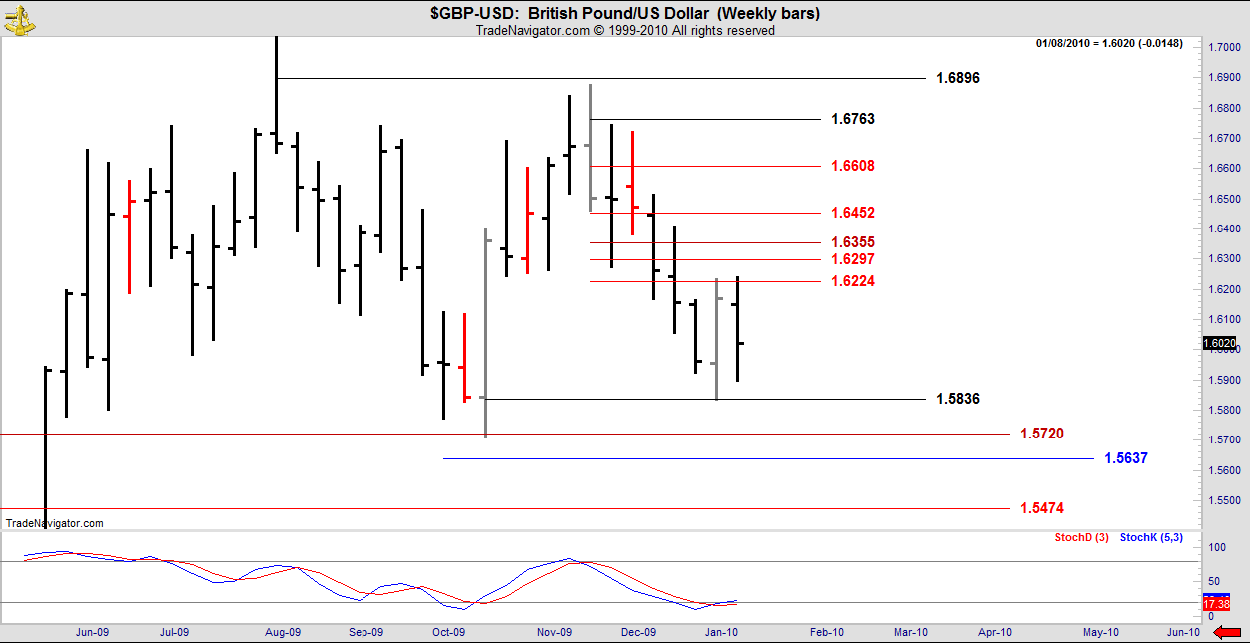The width and height of the screenshot is (1250, 643).
Task: Click the 1.5836 support level label
Action: pyautogui.click(x=957, y=399)
